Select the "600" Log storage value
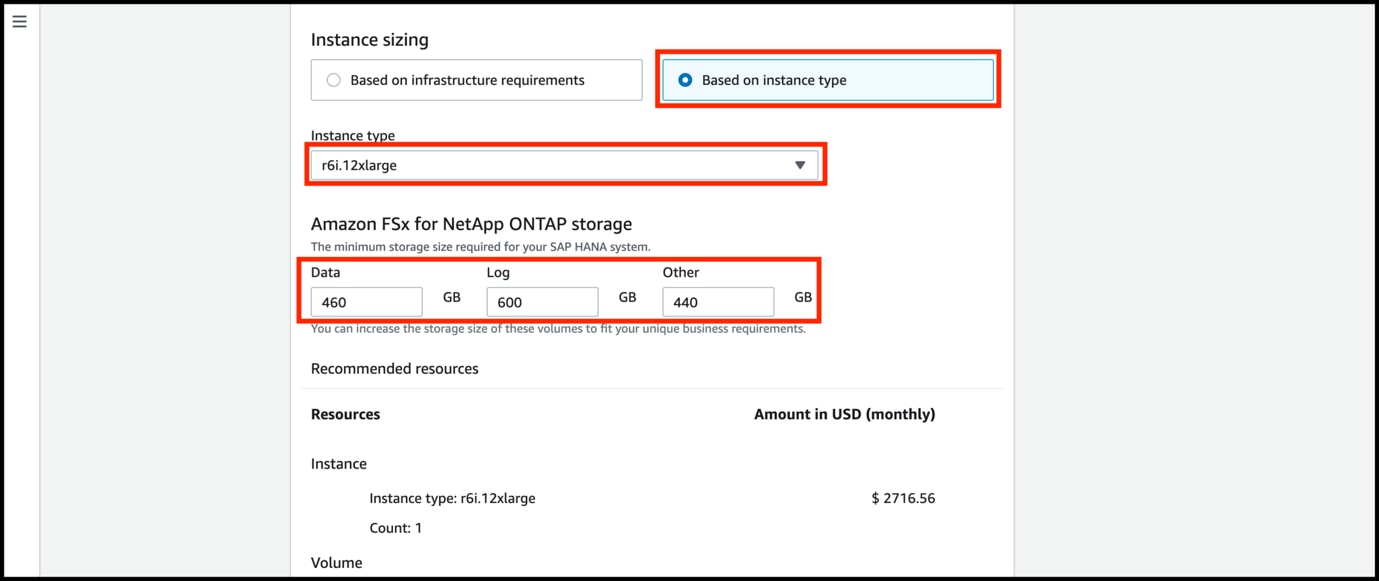The height and width of the screenshot is (581, 1379). pyautogui.click(x=542, y=301)
